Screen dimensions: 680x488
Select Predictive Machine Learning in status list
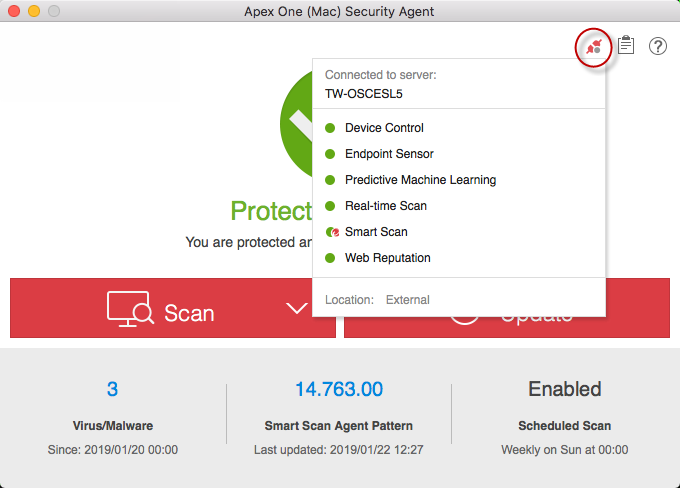coord(420,180)
